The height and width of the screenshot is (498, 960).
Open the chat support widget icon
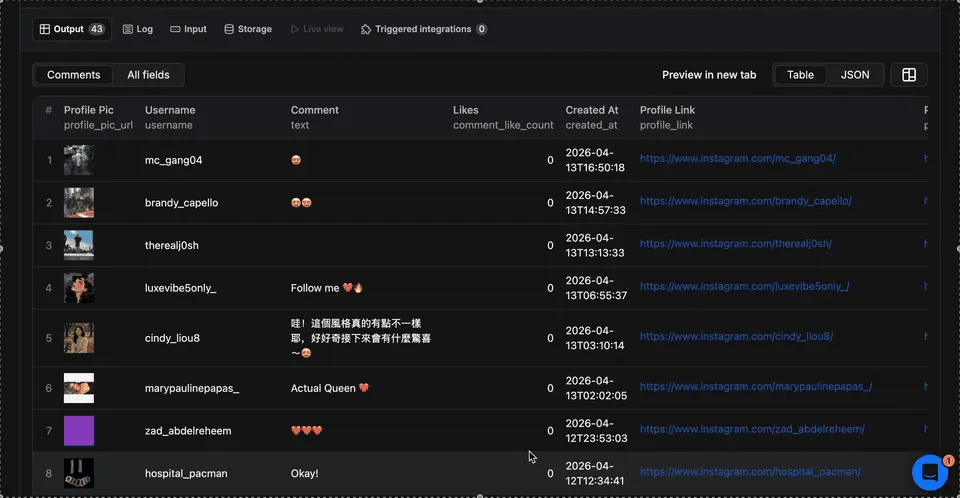[929, 472]
